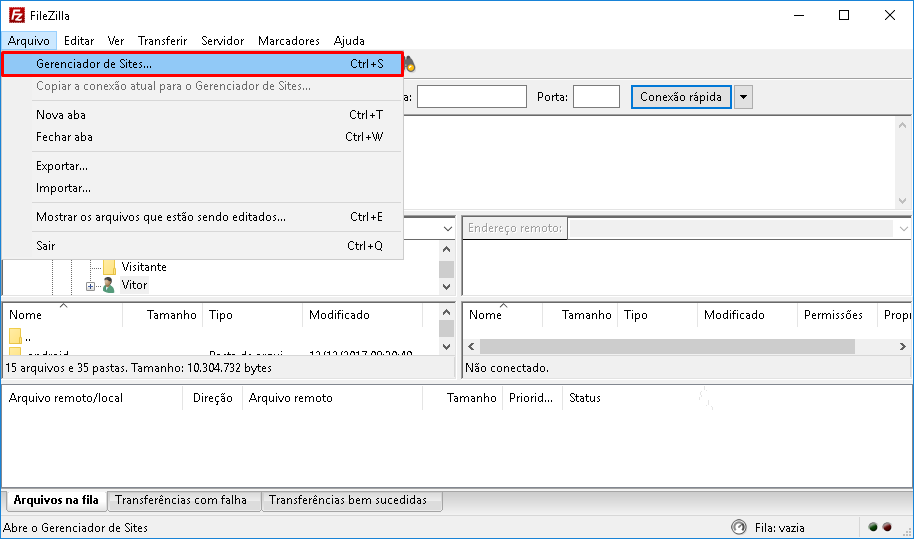This screenshot has height=539, width=914.
Task: Click the Direção queue column header
Action: pyautogui.click(x=213, y=398)
